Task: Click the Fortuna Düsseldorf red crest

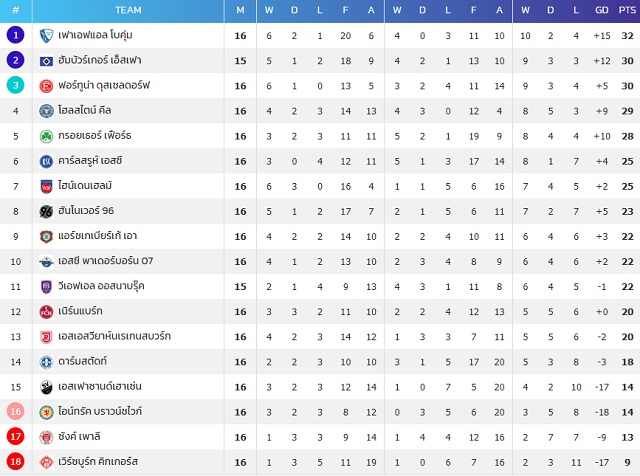Action: (46, 86)
